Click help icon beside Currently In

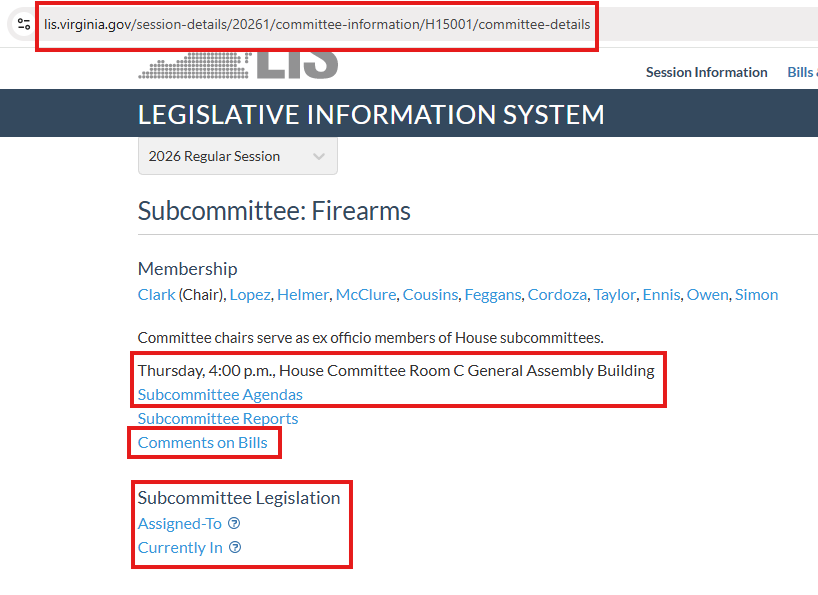(x=235, y=547)
